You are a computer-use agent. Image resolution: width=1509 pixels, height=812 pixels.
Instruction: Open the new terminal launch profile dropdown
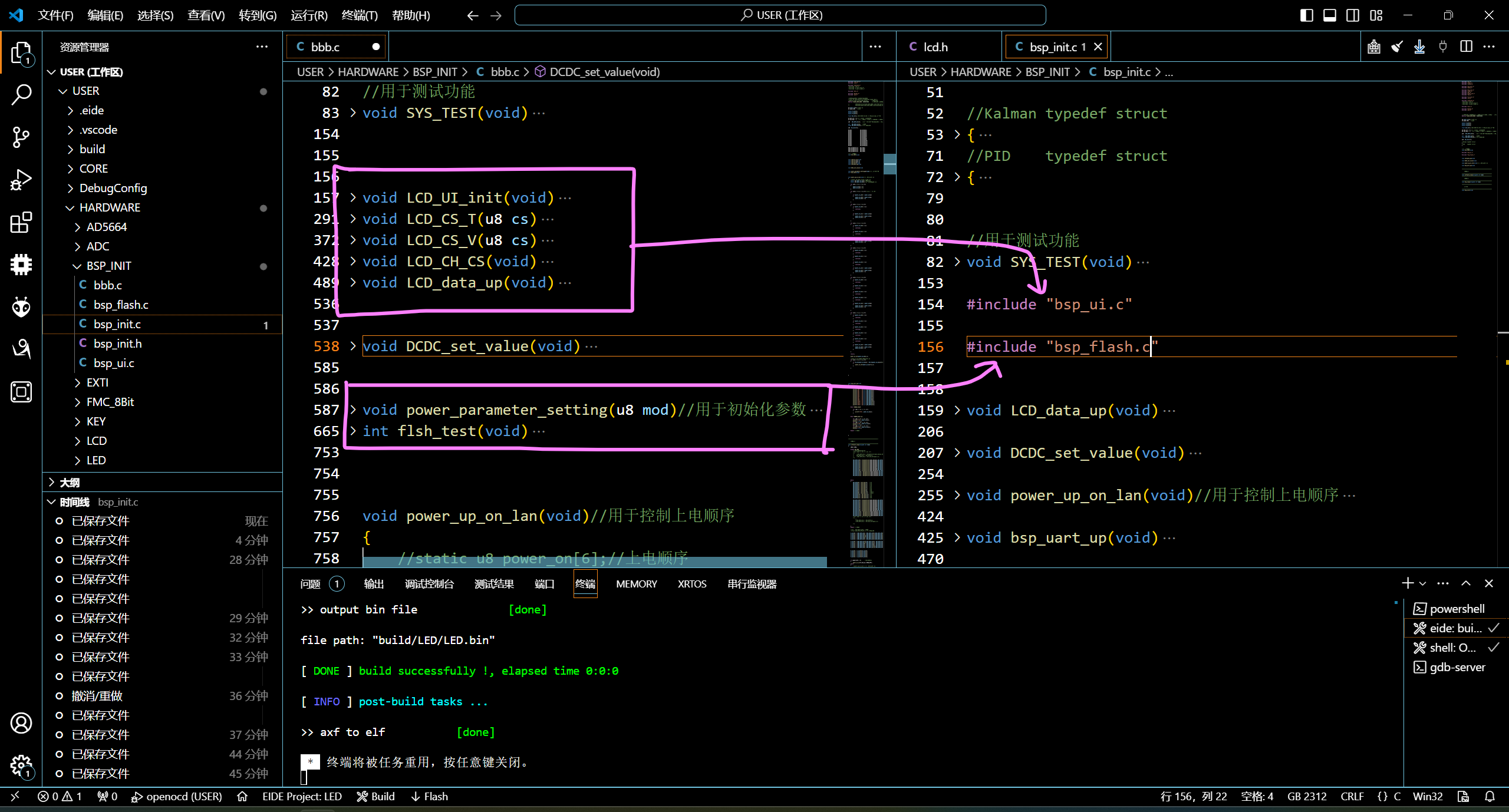tap(1423, 583)
